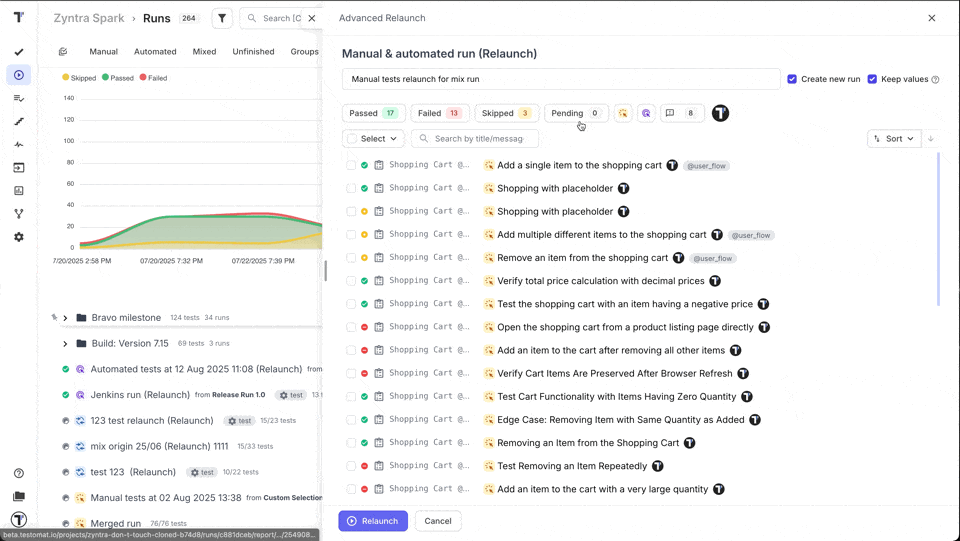Filter by manual tests icon button

click(x=623, y=114)
